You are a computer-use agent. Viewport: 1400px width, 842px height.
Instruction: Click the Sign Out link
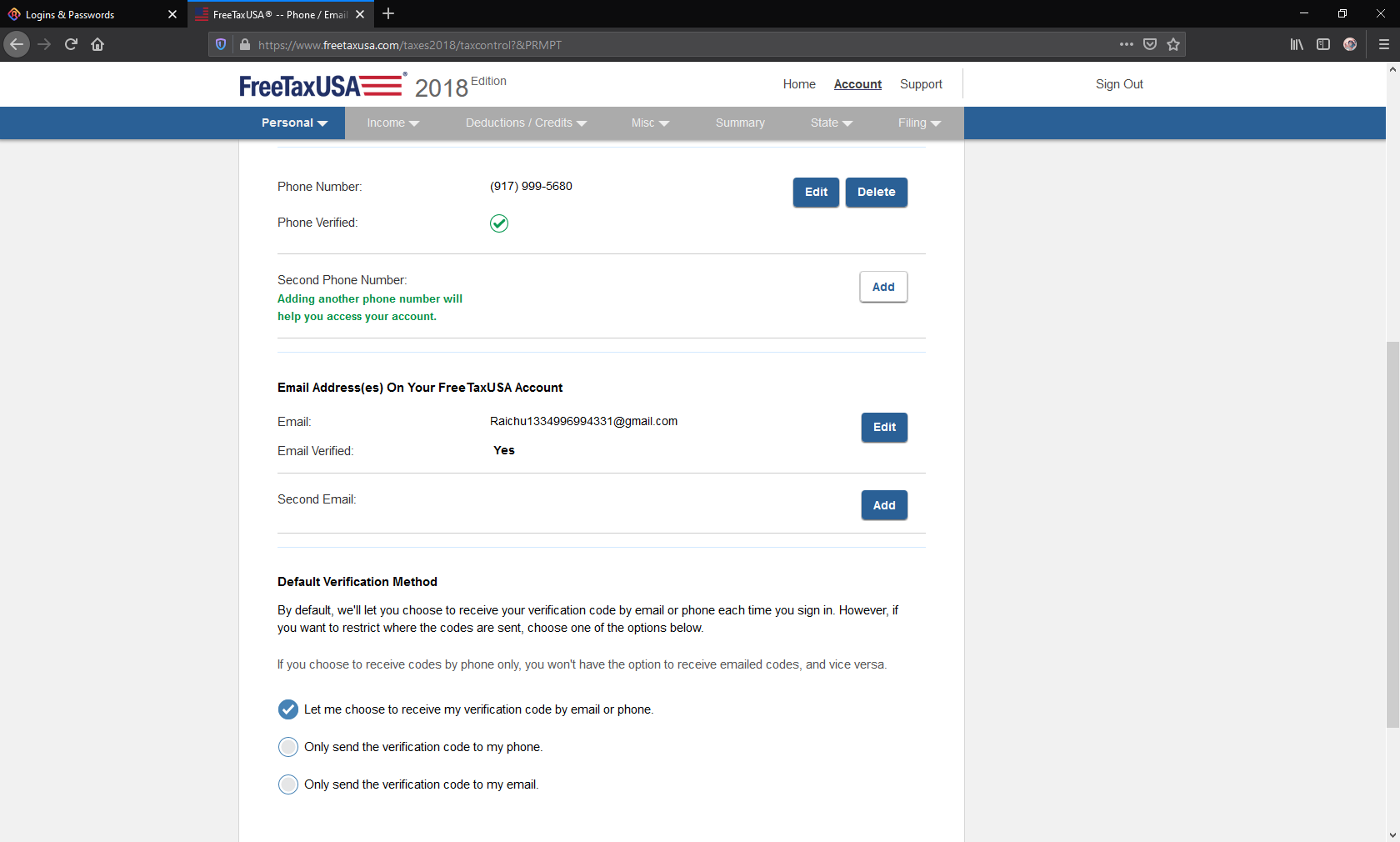coord(1119,84)
